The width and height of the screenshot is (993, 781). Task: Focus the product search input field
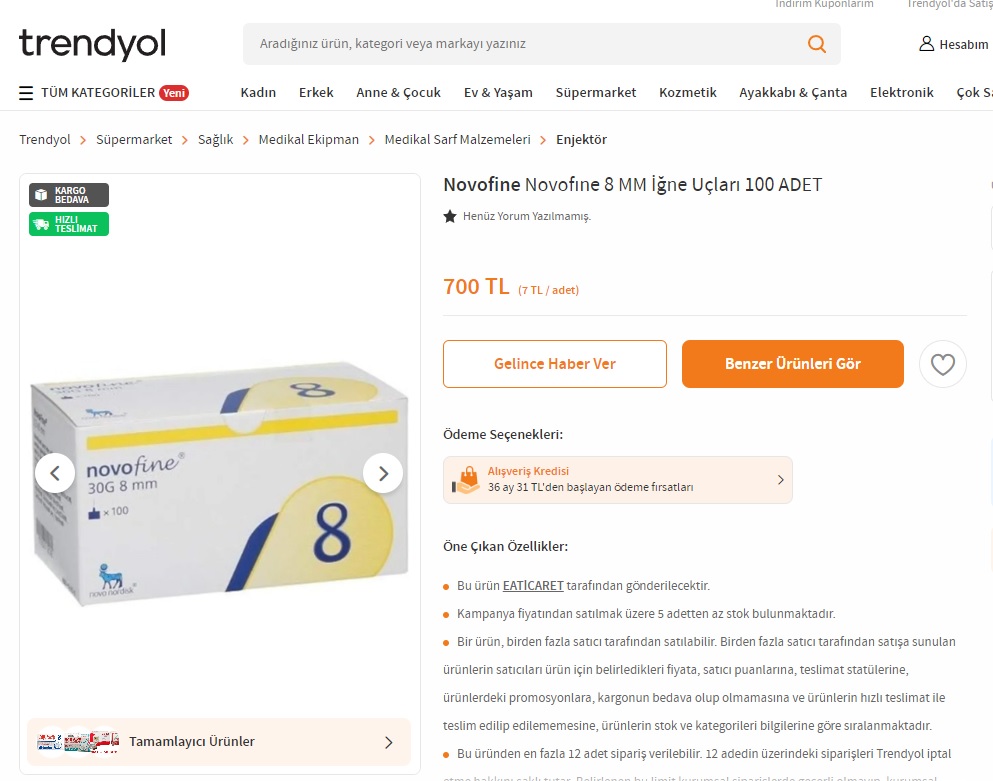click(526, 44)
